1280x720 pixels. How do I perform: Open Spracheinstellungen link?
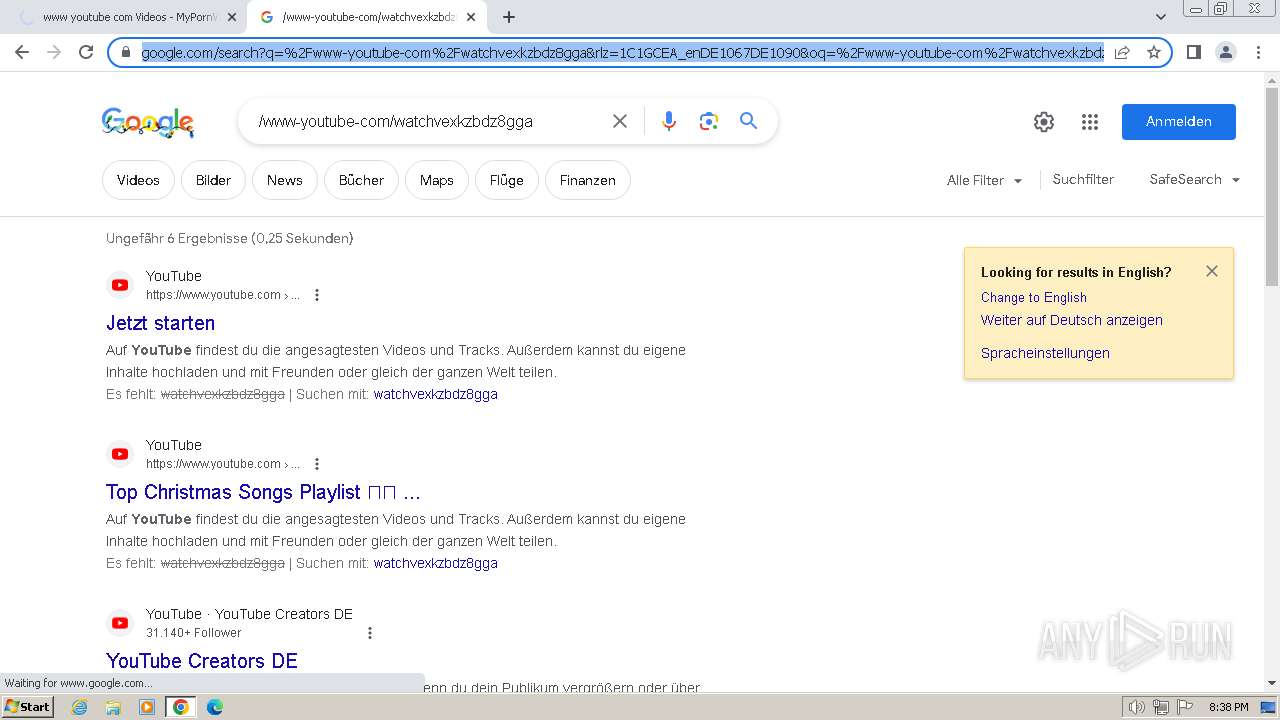click(x=1045, y=353)
